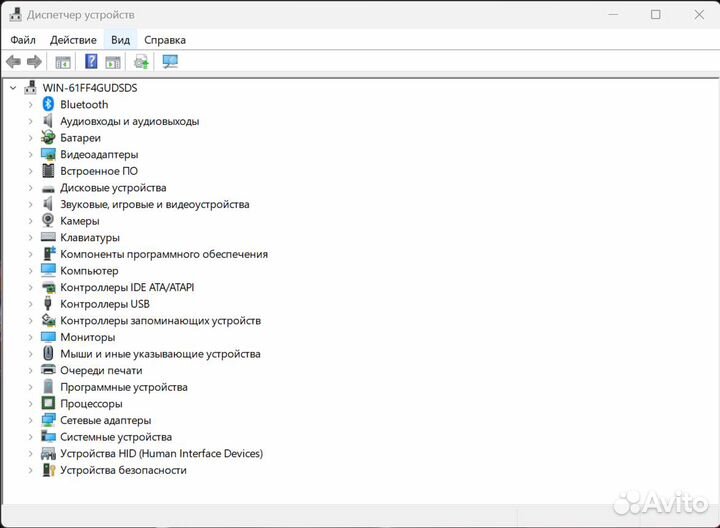Screen dimensions: 720x528
Task: Select the Устройства безопасности label
Action: pos(124,470)
